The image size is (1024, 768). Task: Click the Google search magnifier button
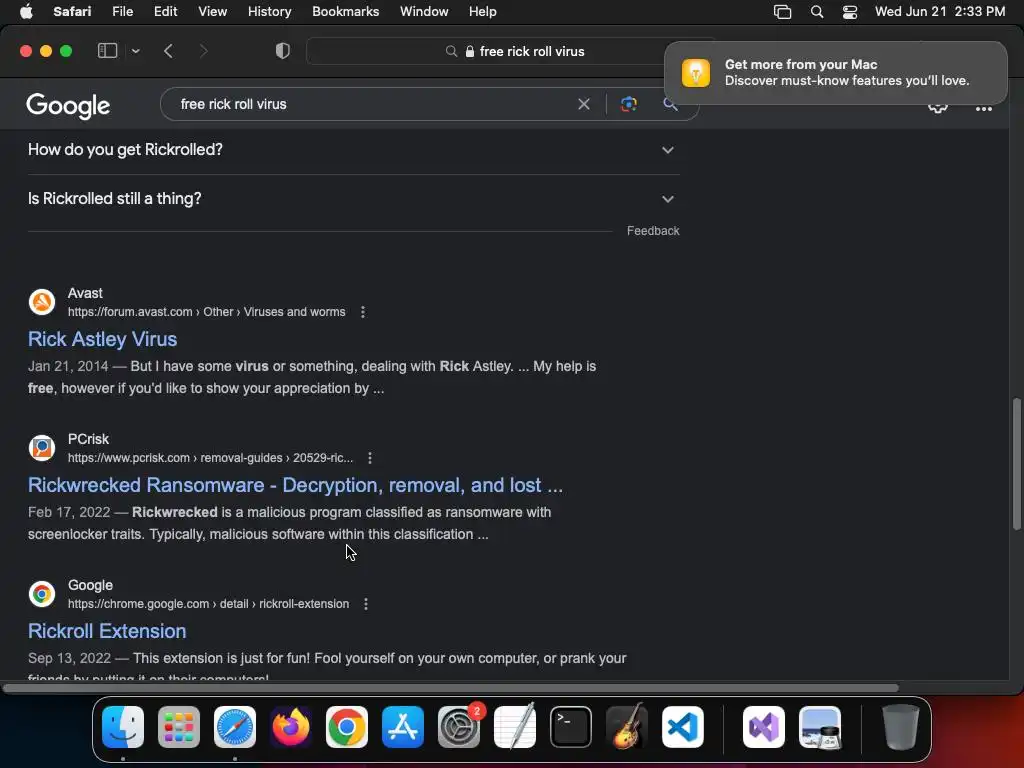670,104
